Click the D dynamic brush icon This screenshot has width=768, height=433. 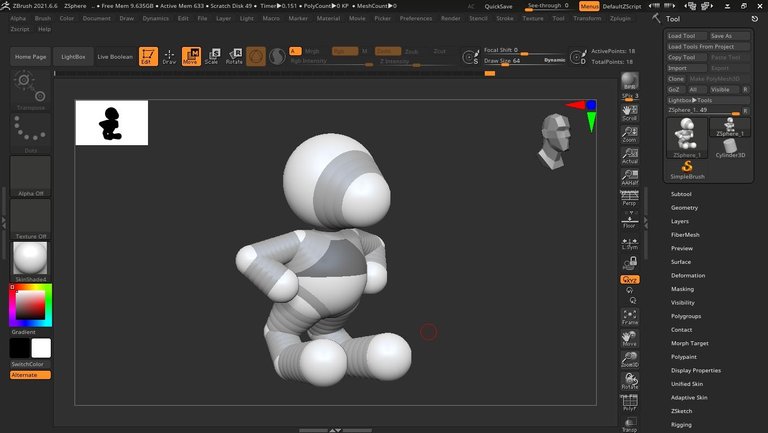[x=578, y=57]
